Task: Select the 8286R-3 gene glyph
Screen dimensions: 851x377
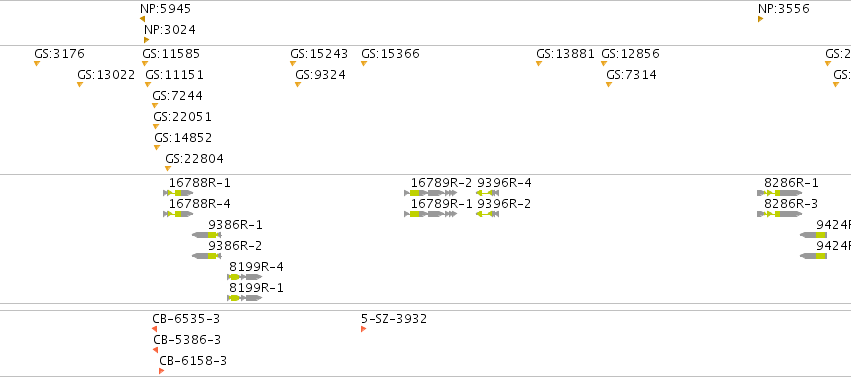Action: click(x=780, y=214)
